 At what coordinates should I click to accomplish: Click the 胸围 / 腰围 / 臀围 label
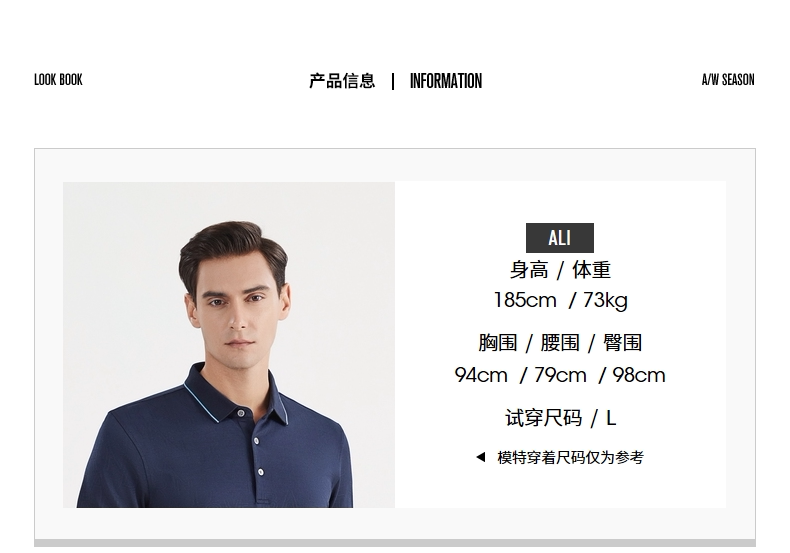(x=560, y=343)
